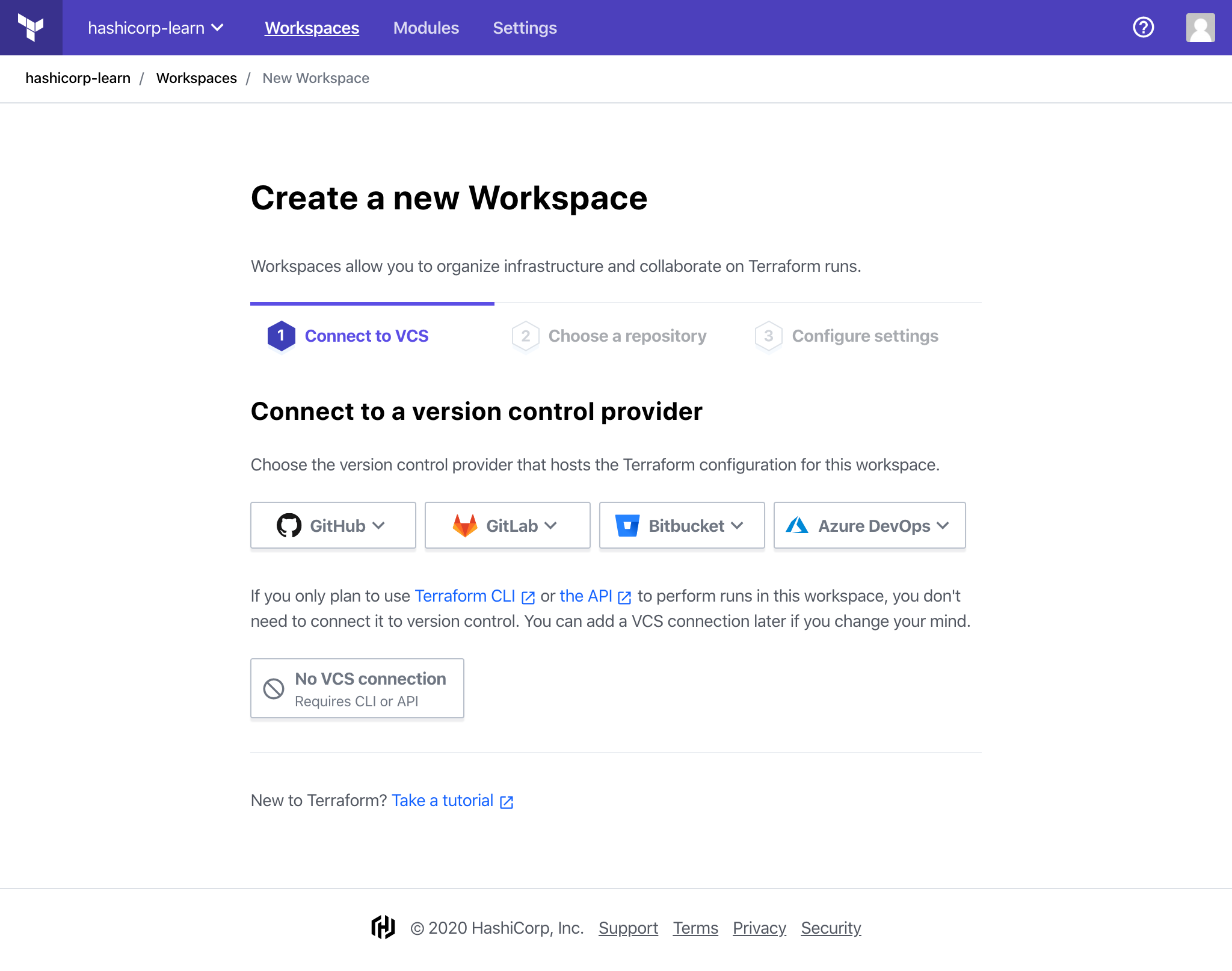This screenshot has width=1232, height=971.
Task: Click the step 1 hexagon badge
Action: pos(281,336)
